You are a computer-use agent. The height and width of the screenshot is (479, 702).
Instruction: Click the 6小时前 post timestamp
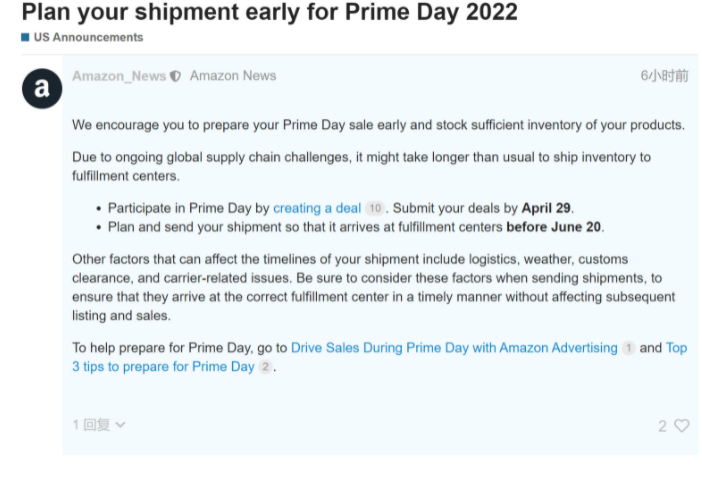[664, 76]
